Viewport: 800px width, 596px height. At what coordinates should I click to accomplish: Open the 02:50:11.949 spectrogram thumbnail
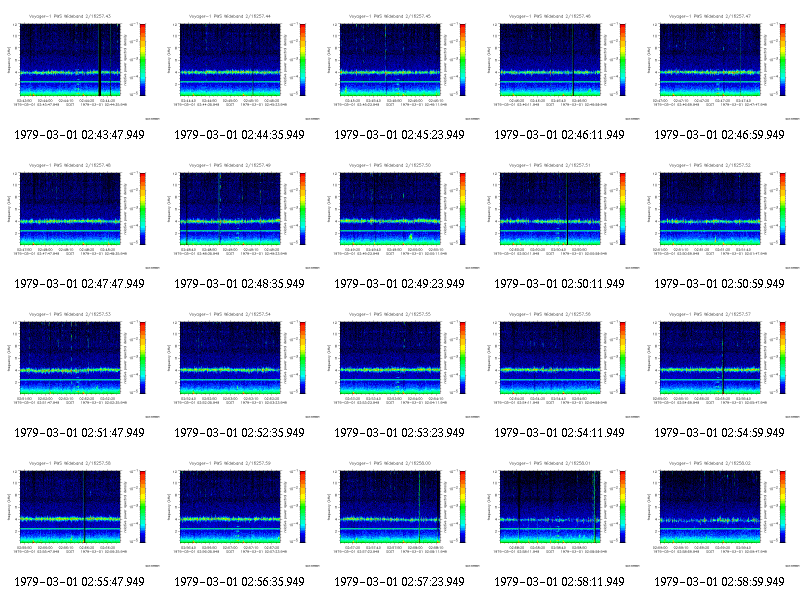point(560,214)
